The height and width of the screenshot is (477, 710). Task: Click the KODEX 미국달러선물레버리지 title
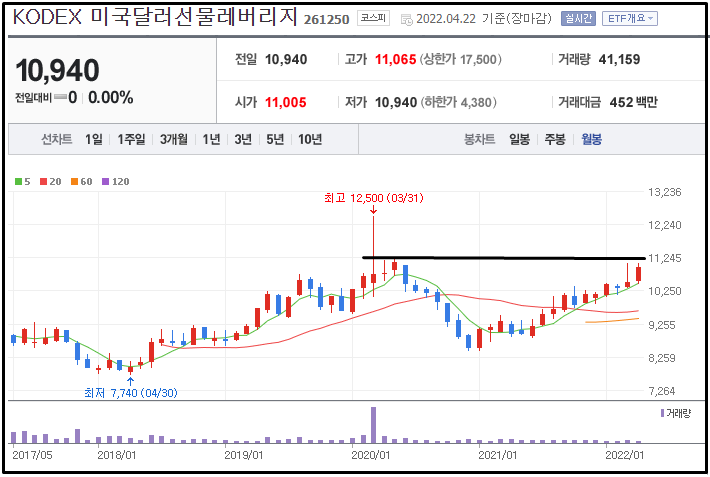(x=155, y=17)
